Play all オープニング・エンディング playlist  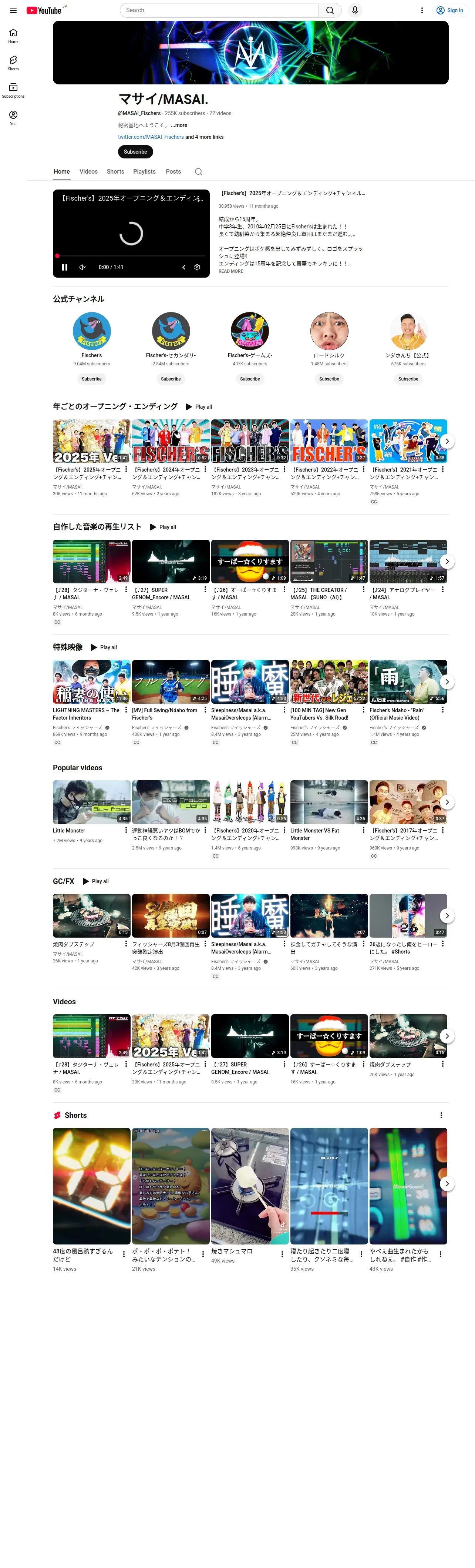coord(199,406)
